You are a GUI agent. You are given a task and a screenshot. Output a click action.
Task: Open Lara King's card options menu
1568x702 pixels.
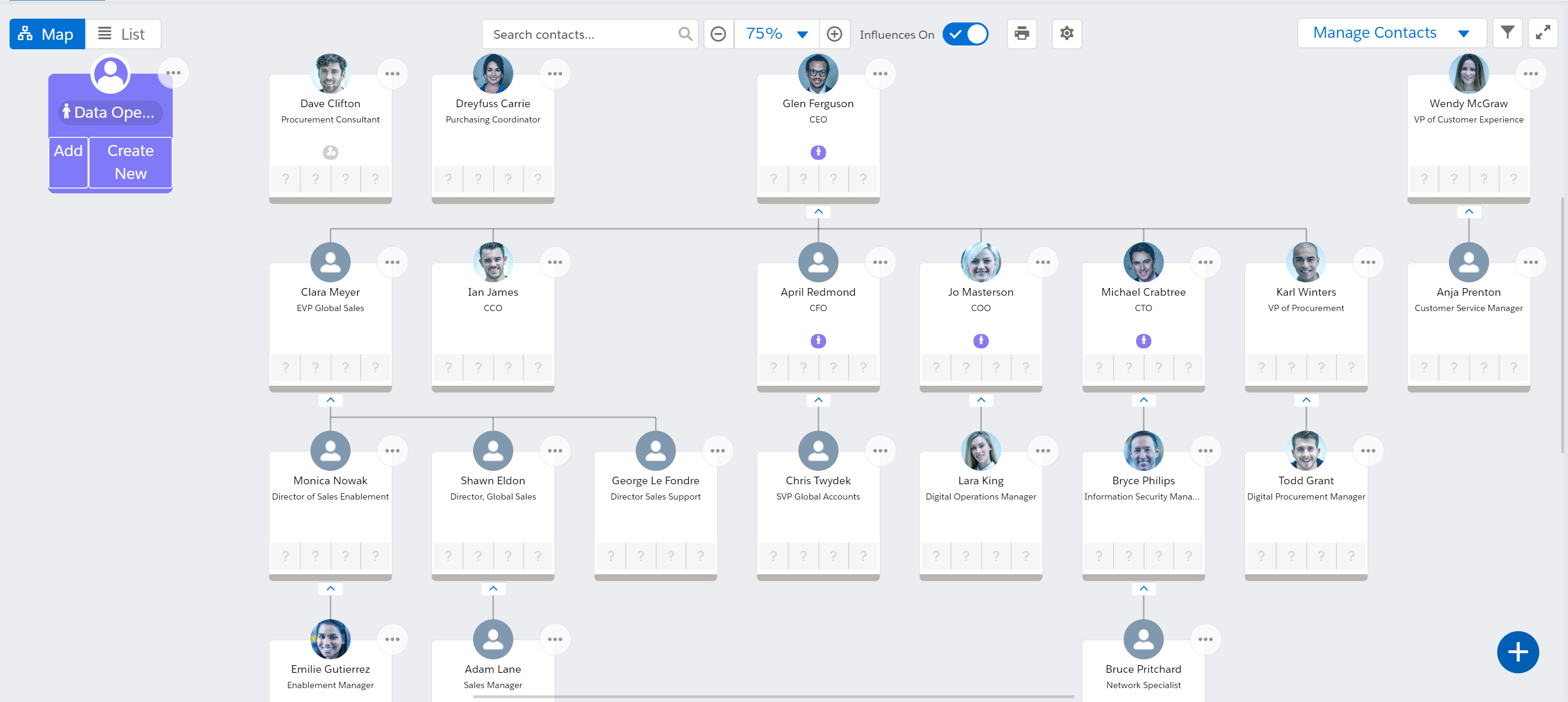pos(1042,451)
